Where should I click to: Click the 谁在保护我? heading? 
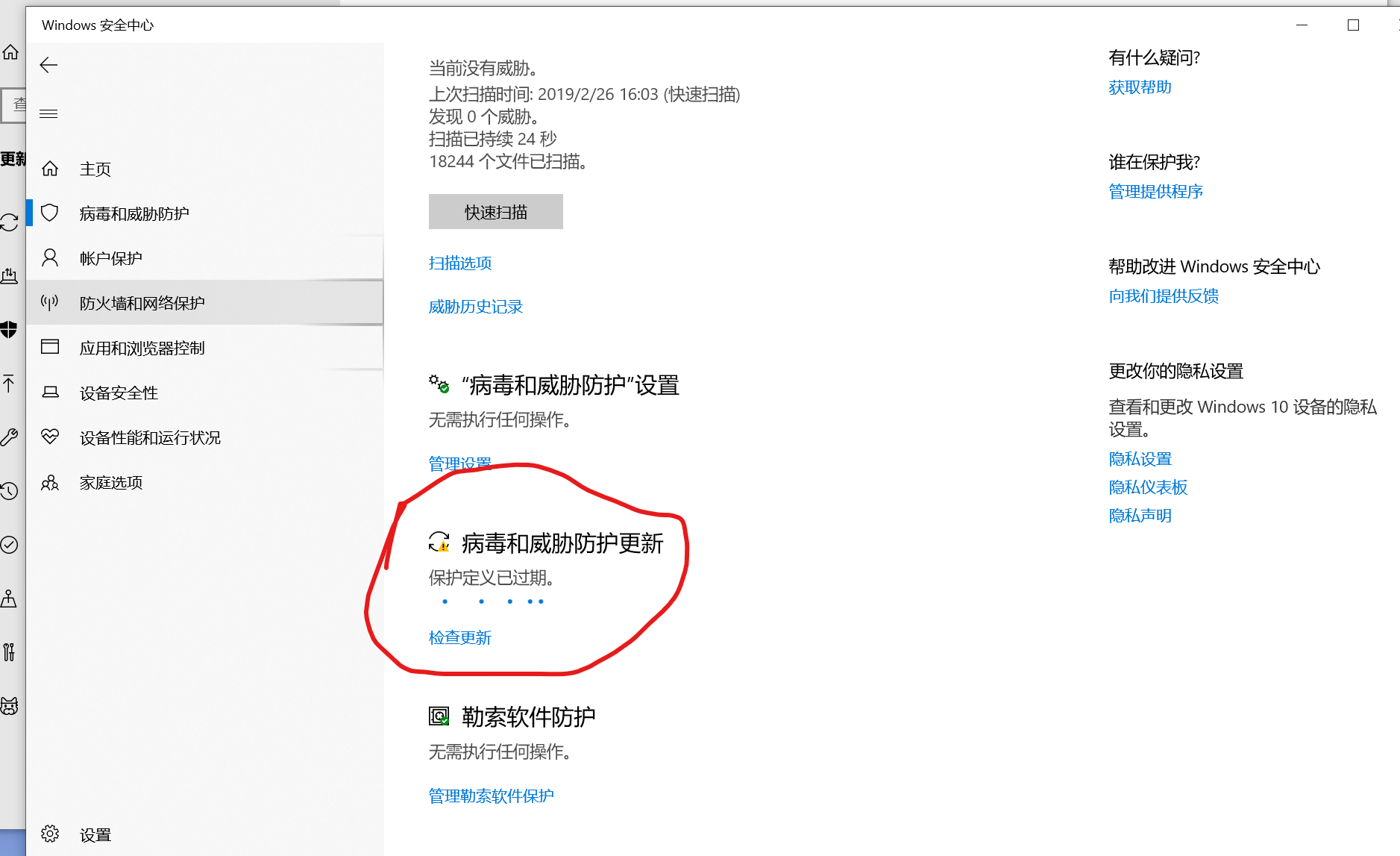(x=1155, y=162)
